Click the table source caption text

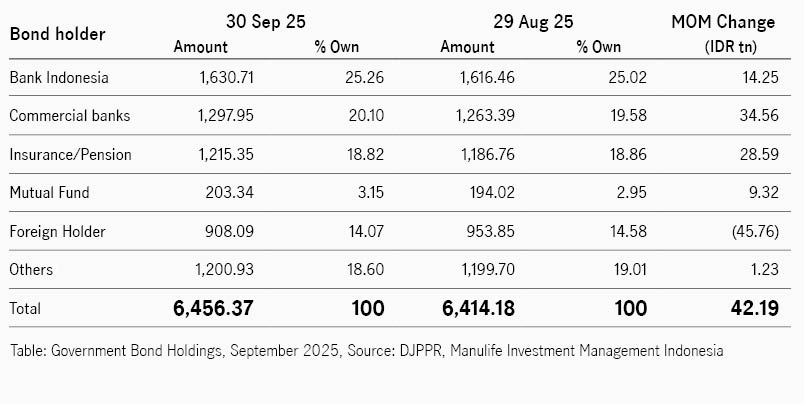[x=366, y=351]
